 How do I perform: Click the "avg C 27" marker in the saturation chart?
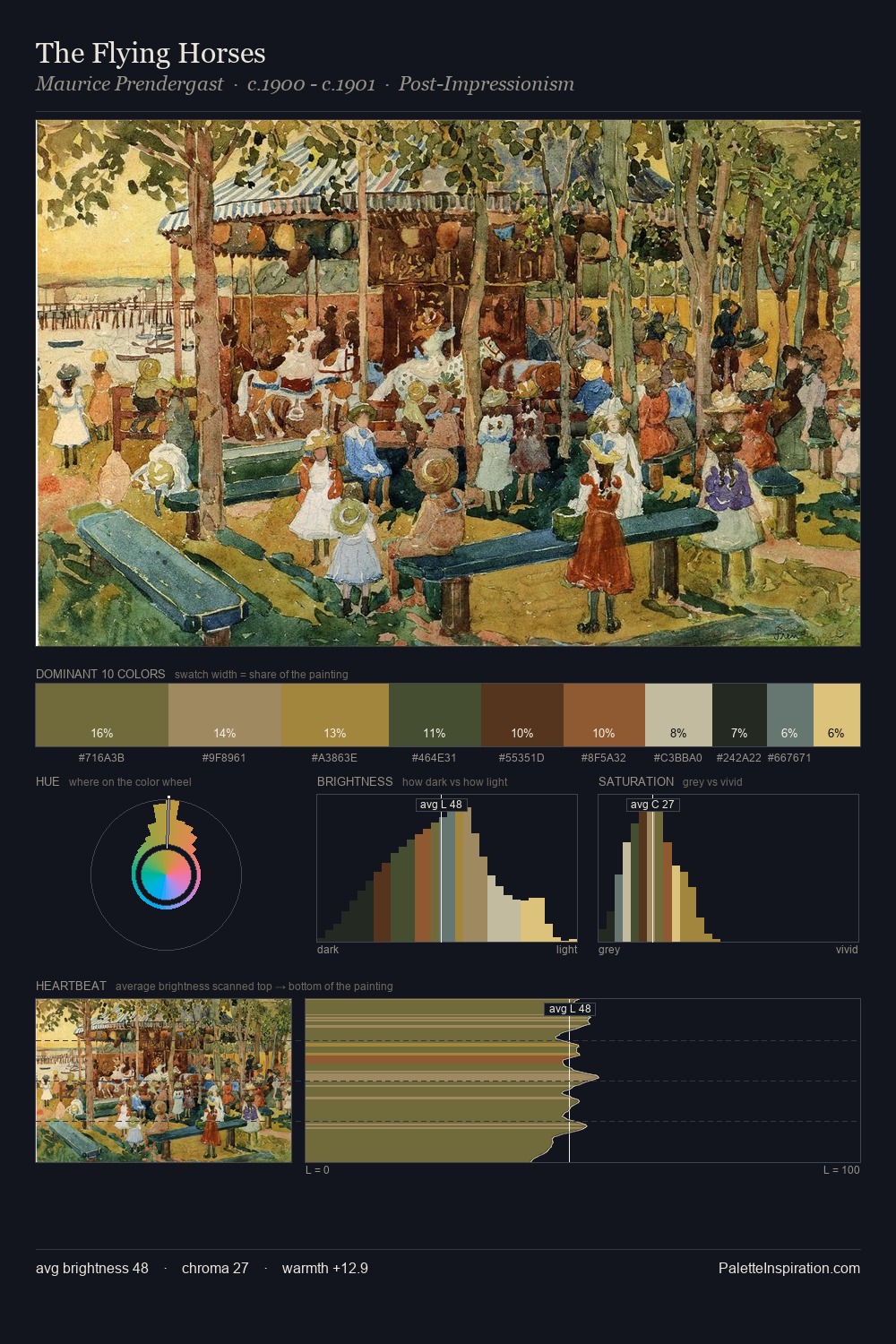point(652,805)
